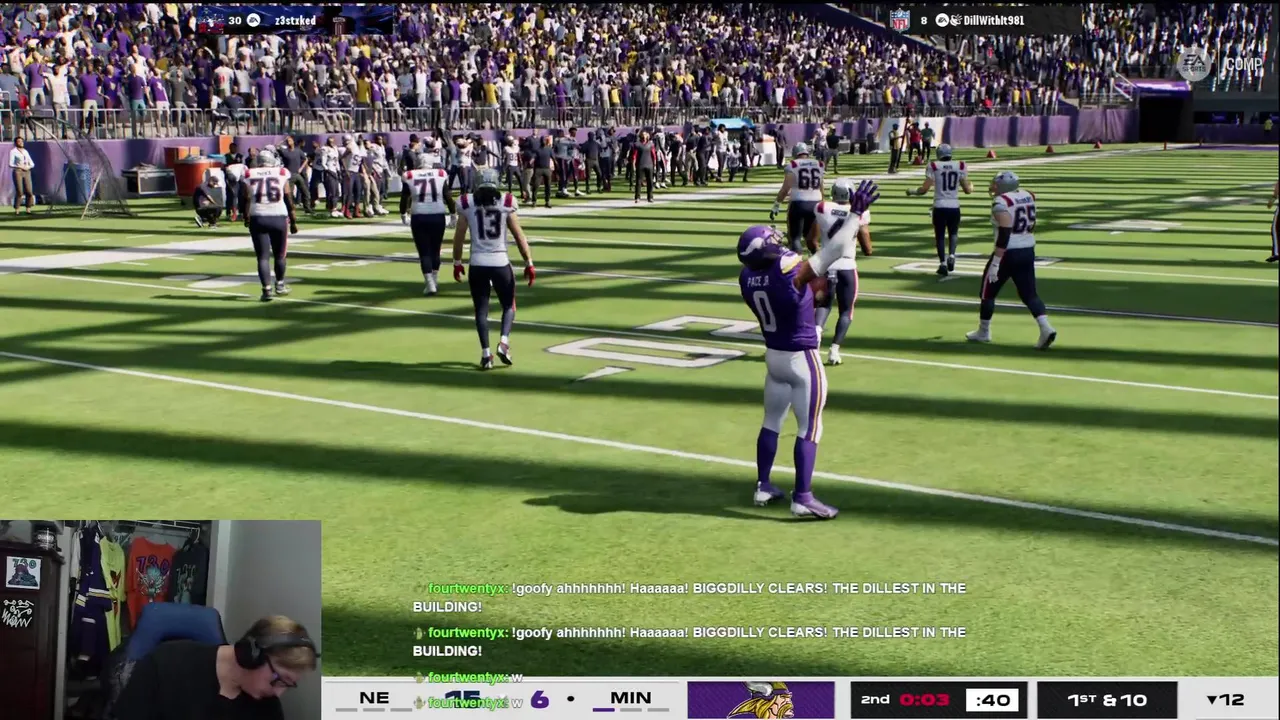Click the MIN team label in the scorebar

tap(630, 698)
